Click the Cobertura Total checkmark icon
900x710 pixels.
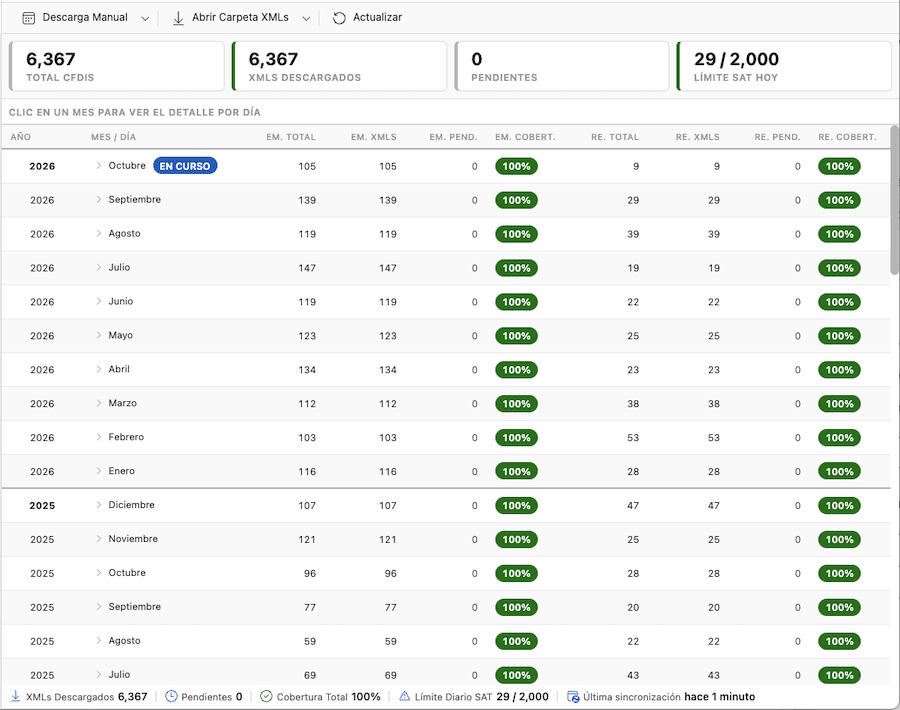point(266,696)
